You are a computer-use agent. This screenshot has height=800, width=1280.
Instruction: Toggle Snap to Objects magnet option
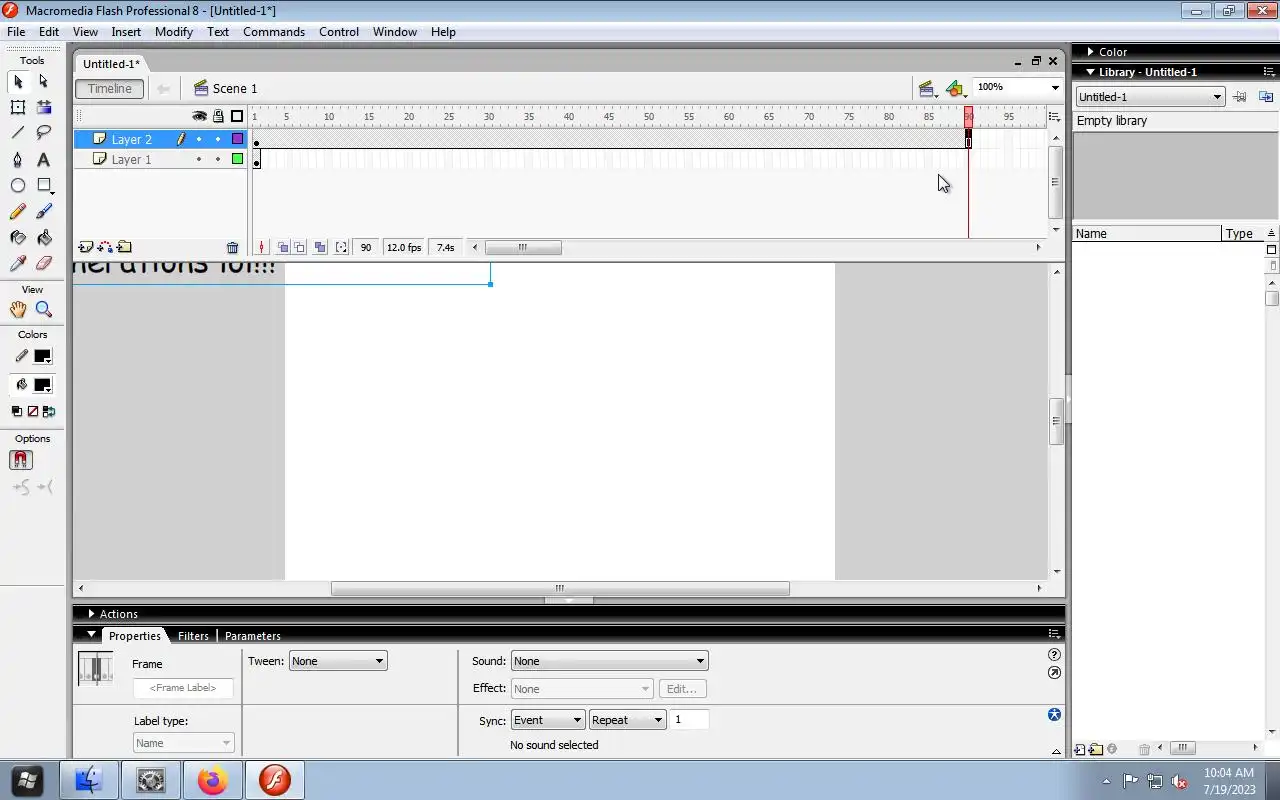tap(21, 460)
